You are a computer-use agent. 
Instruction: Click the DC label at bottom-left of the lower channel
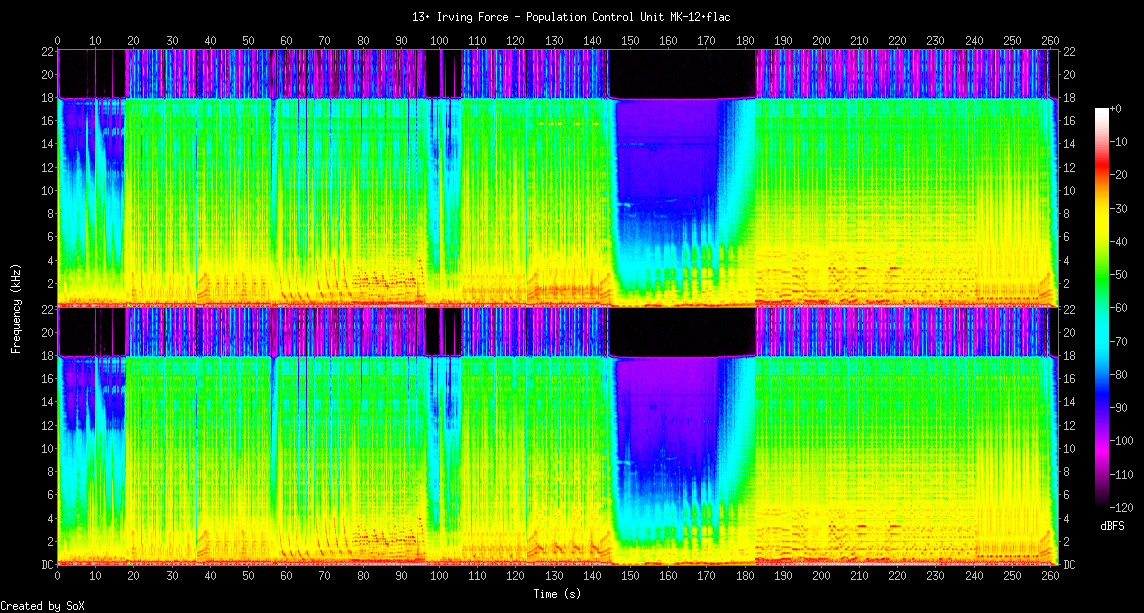coord(47,564)
